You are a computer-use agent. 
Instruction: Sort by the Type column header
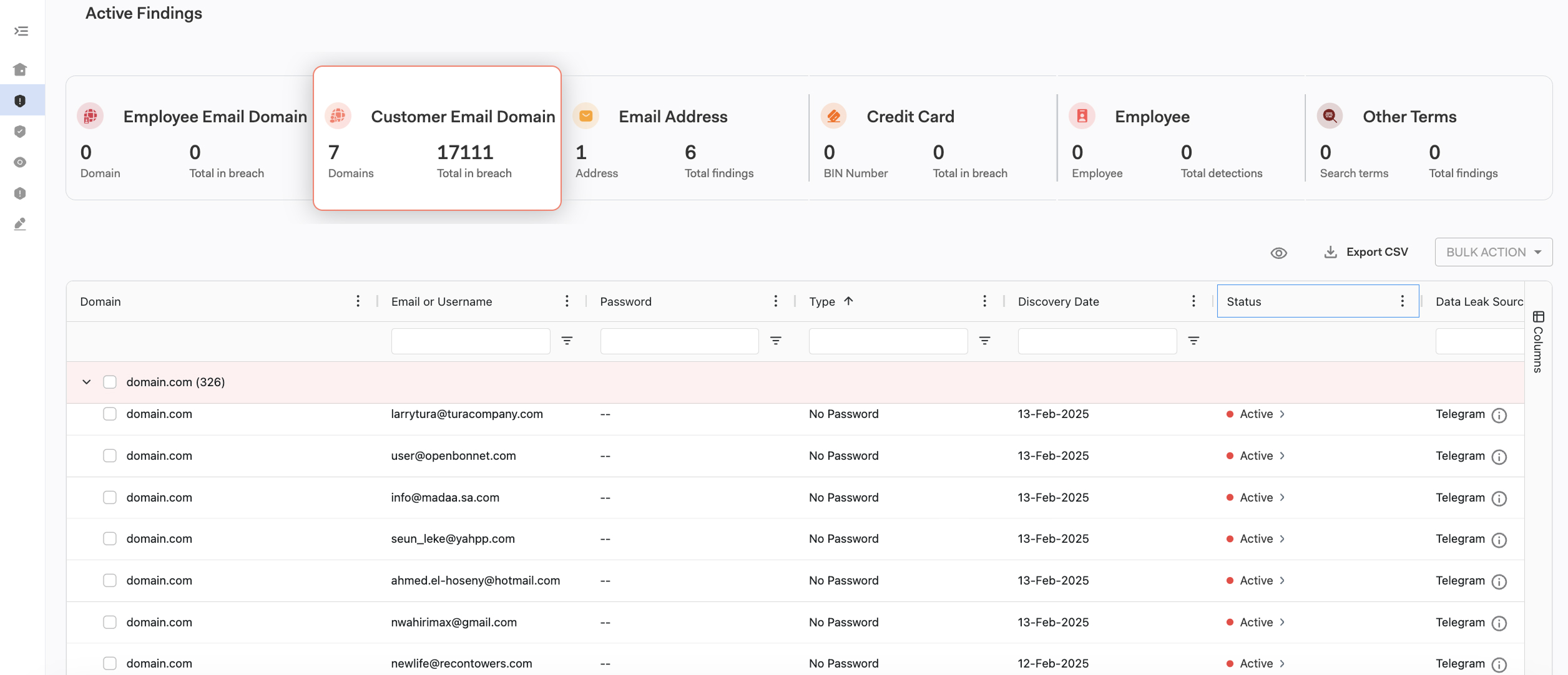822,301
